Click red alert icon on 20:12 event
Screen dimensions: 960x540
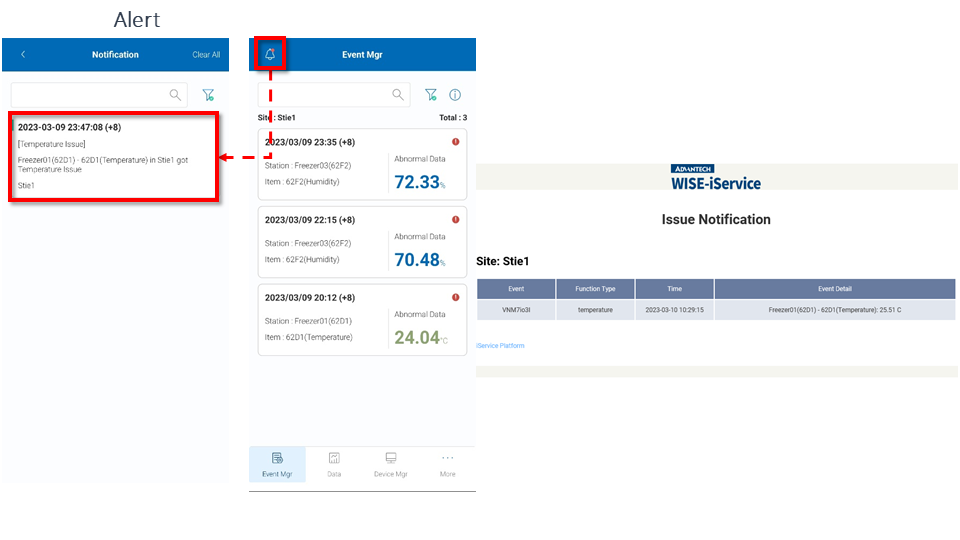[455, 297]
